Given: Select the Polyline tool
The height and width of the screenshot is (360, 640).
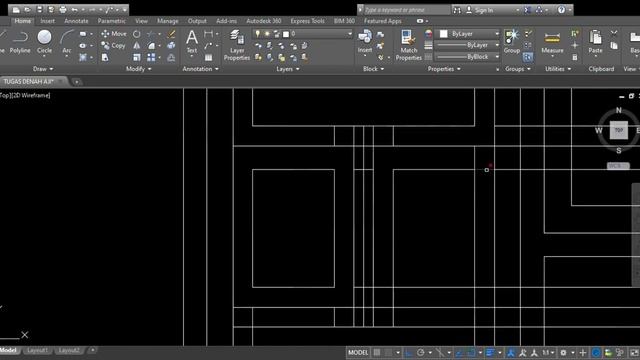Looking at the screenshot, I should [20, 42].
